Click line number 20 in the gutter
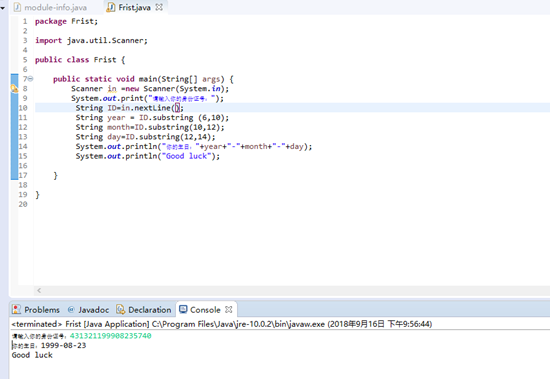Viewport: 550px width, 379px height. pyautogui.click(x=23, y=204)
